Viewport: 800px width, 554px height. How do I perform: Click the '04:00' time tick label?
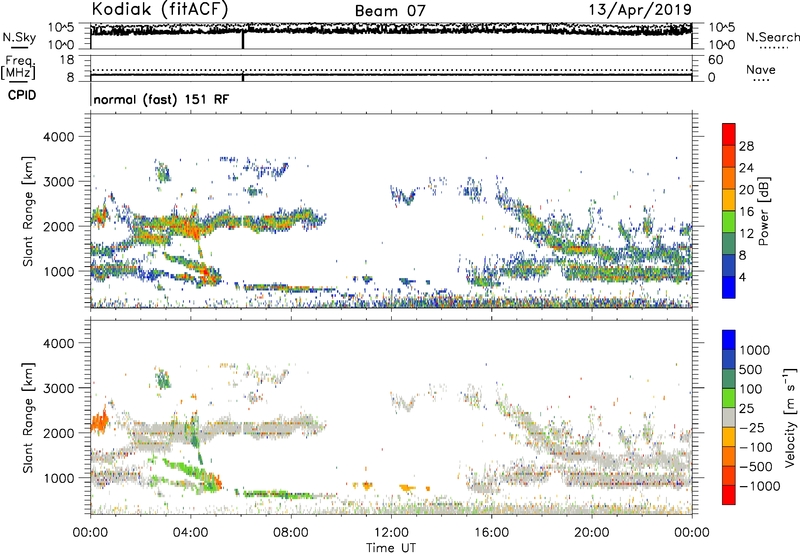click(x=190, y=533)
